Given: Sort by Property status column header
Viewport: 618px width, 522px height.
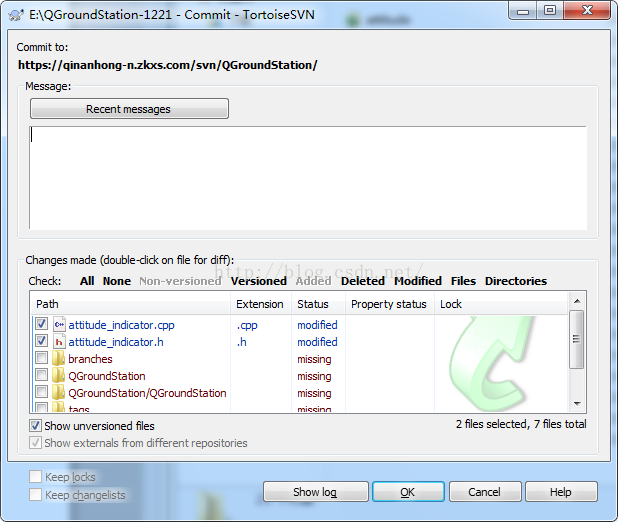Looking at the screenshot, I should [x=390, y=304].
